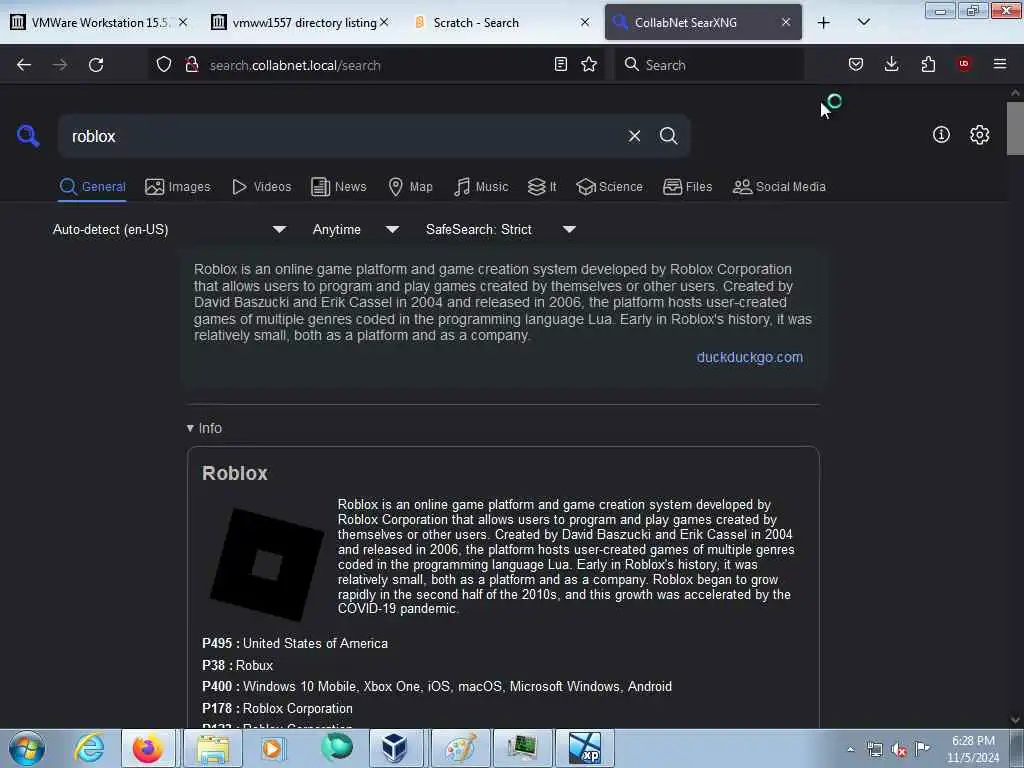Viewport: 1024px width, 768px height.
Task: Open the uBlock Origin extension icon
Action: [x=964, y=64]
